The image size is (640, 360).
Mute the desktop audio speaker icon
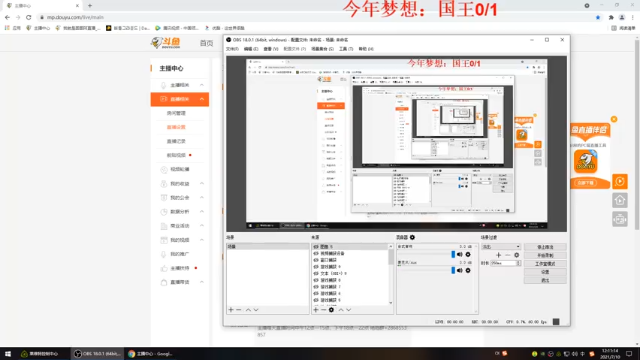coord(460,254)
